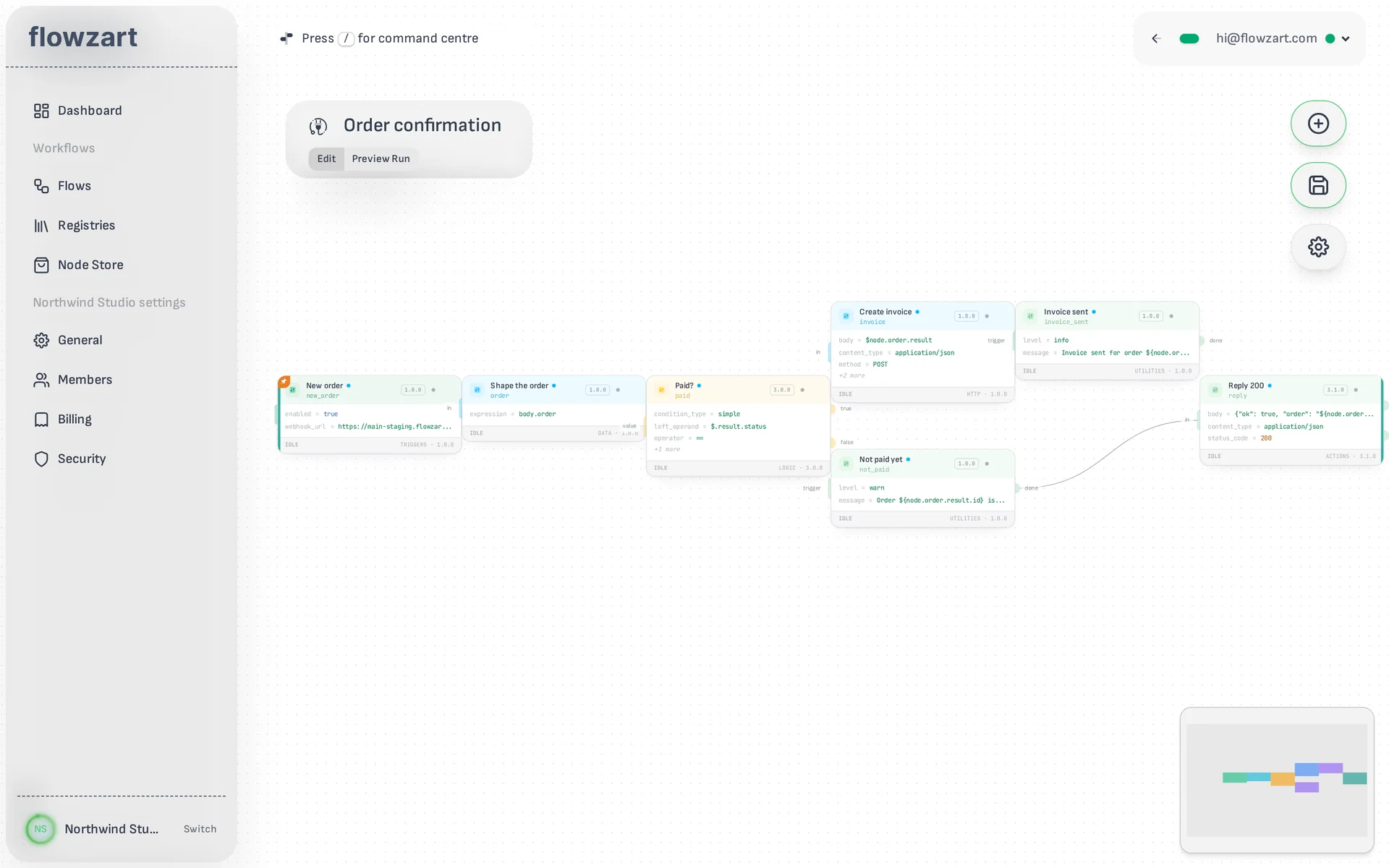Switch to the Edit tab
The width and height of the screenshot is (1389, 868).
pyautogui.click(x=326, y=159)
